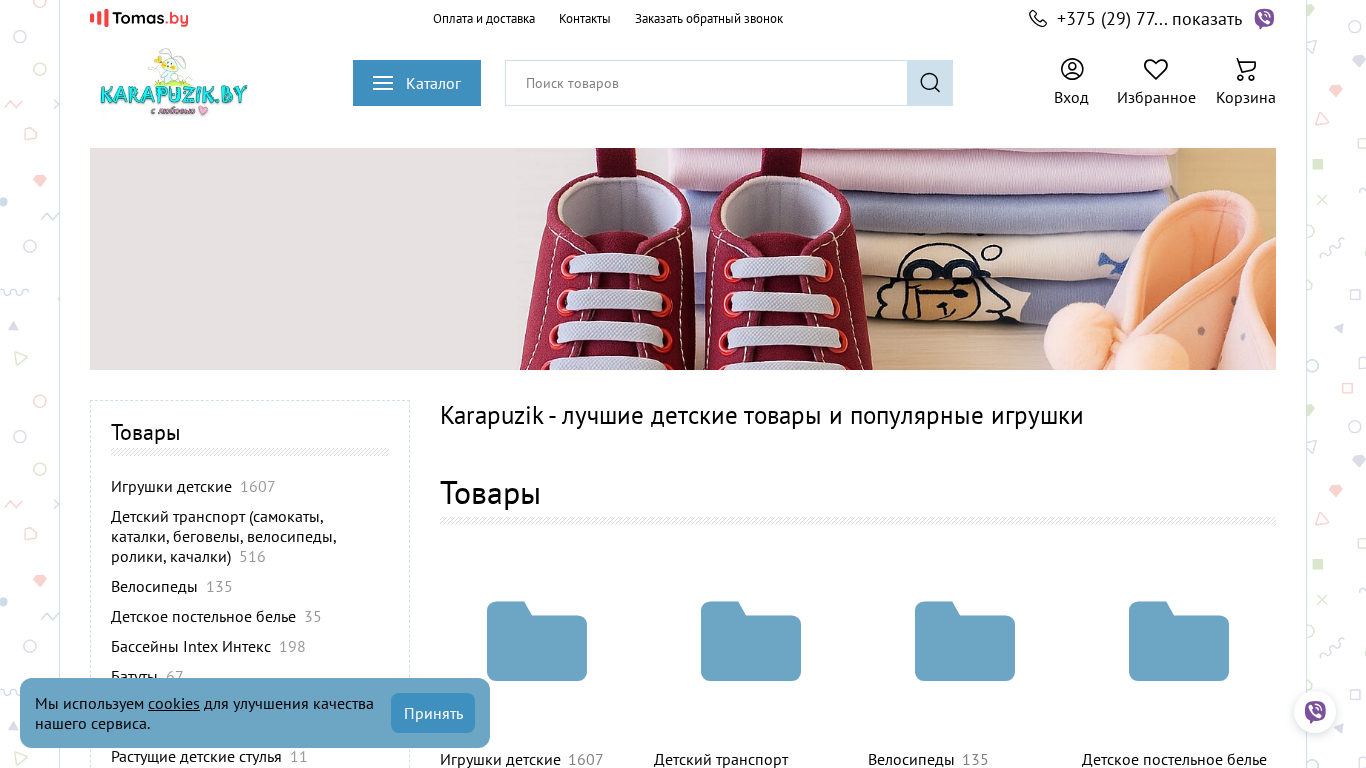Screen dimensions: 1366x768
Task: Click the baby shoes banner image
Action: tap(683, 259)
